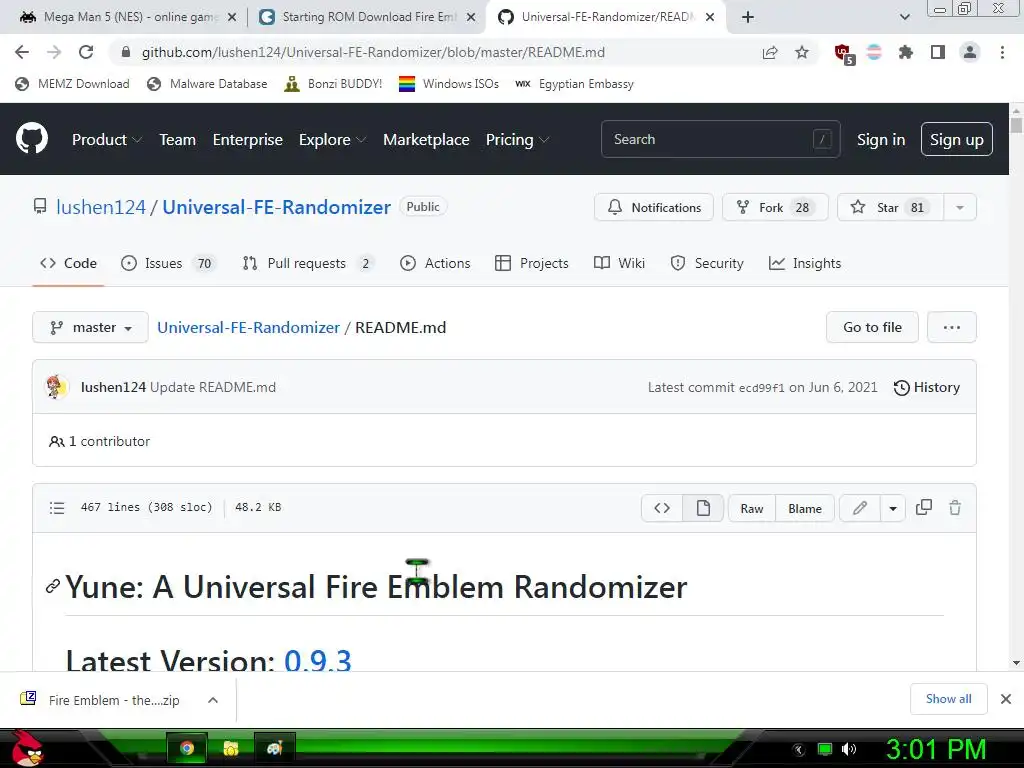Viewport: 1024px width, 768px height.
Task: Open the Pull requests tab
Action: click(x=308, y=263)
